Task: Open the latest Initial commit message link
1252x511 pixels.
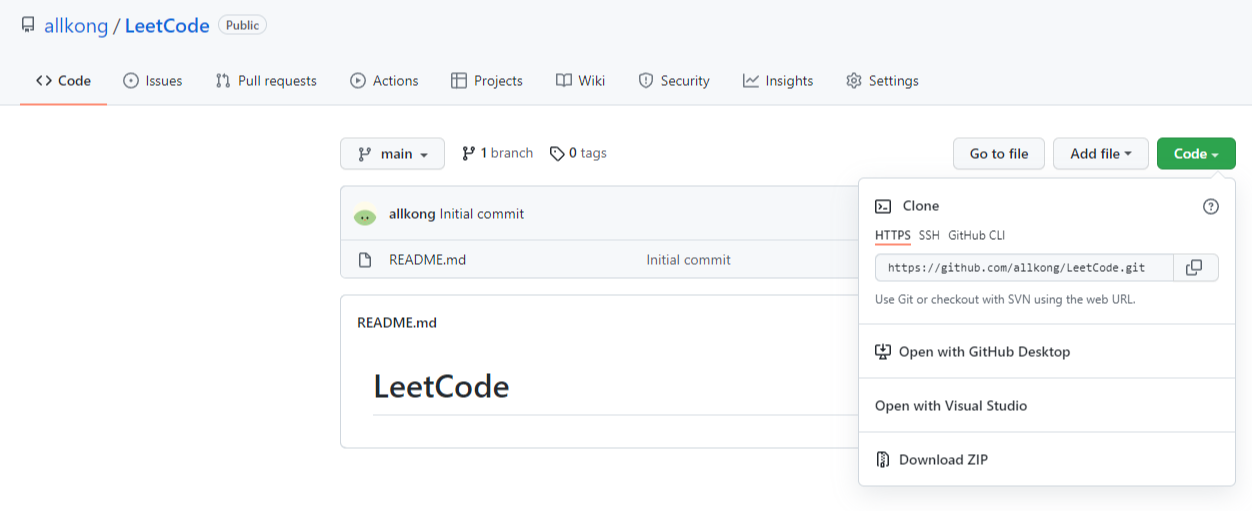Action: pyautogui.click(x=482, y=214)
